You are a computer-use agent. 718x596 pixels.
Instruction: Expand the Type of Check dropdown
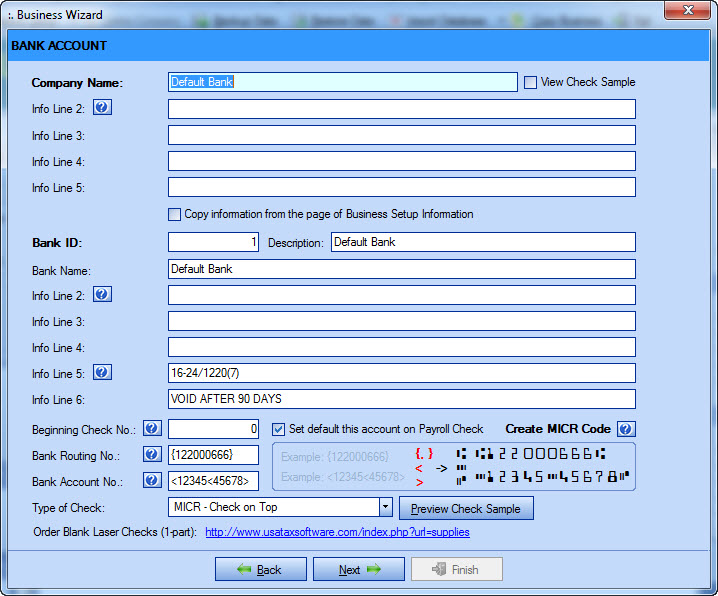(386, 508)
